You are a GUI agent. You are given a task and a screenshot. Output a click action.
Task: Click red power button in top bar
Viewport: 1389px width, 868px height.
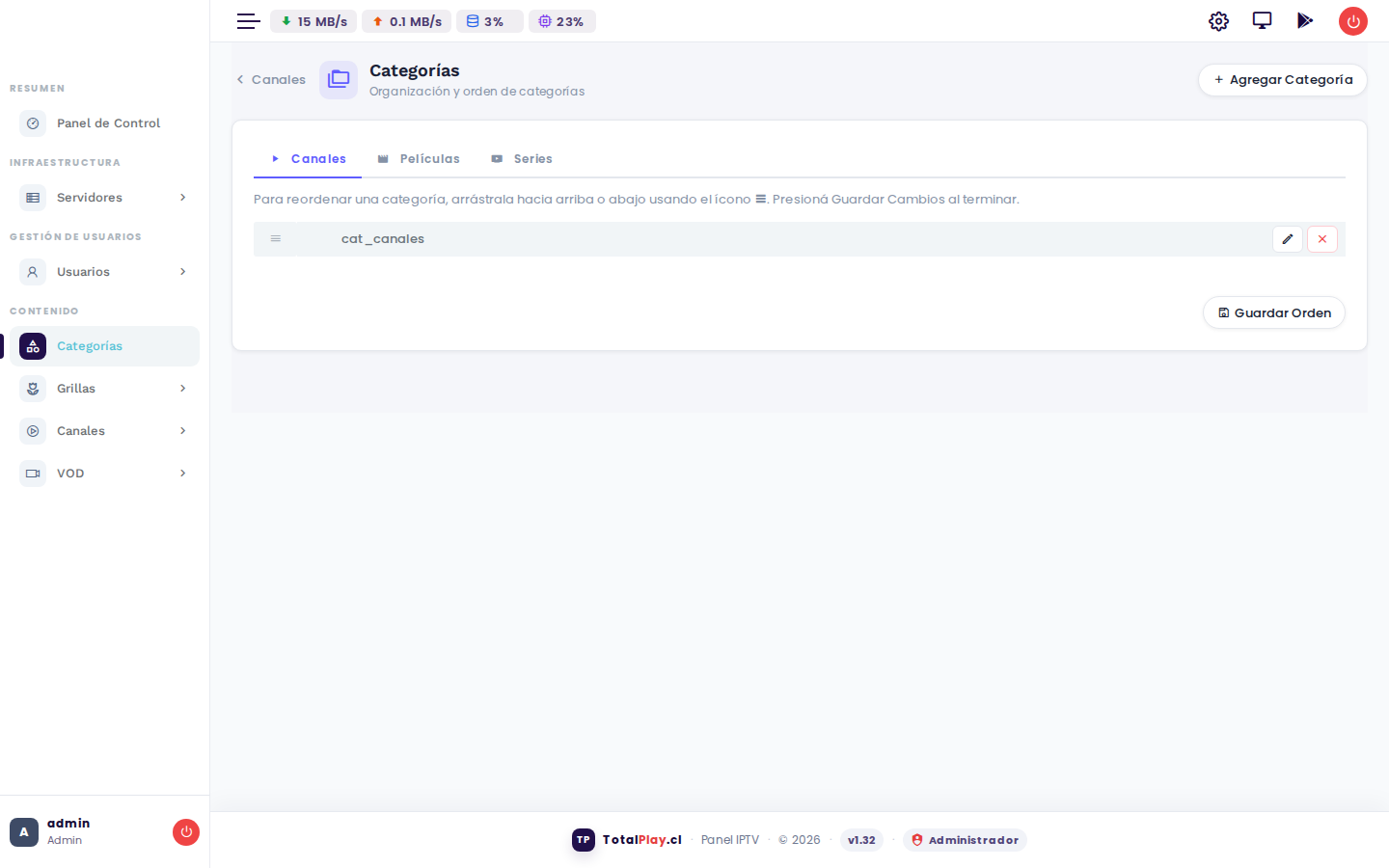click(1353, 21)
